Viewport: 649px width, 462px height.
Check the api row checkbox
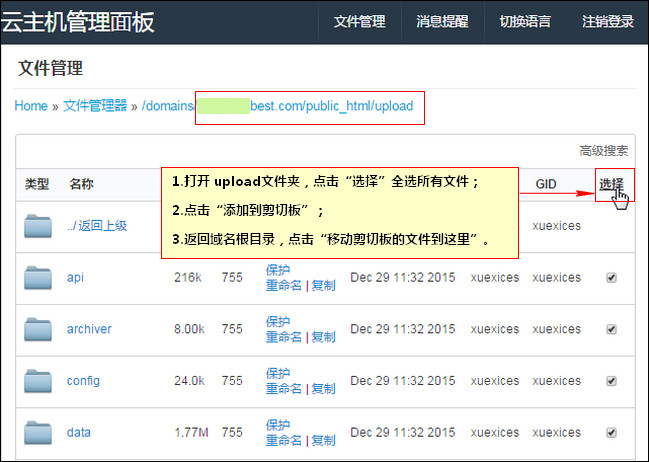tap(611, 277)
